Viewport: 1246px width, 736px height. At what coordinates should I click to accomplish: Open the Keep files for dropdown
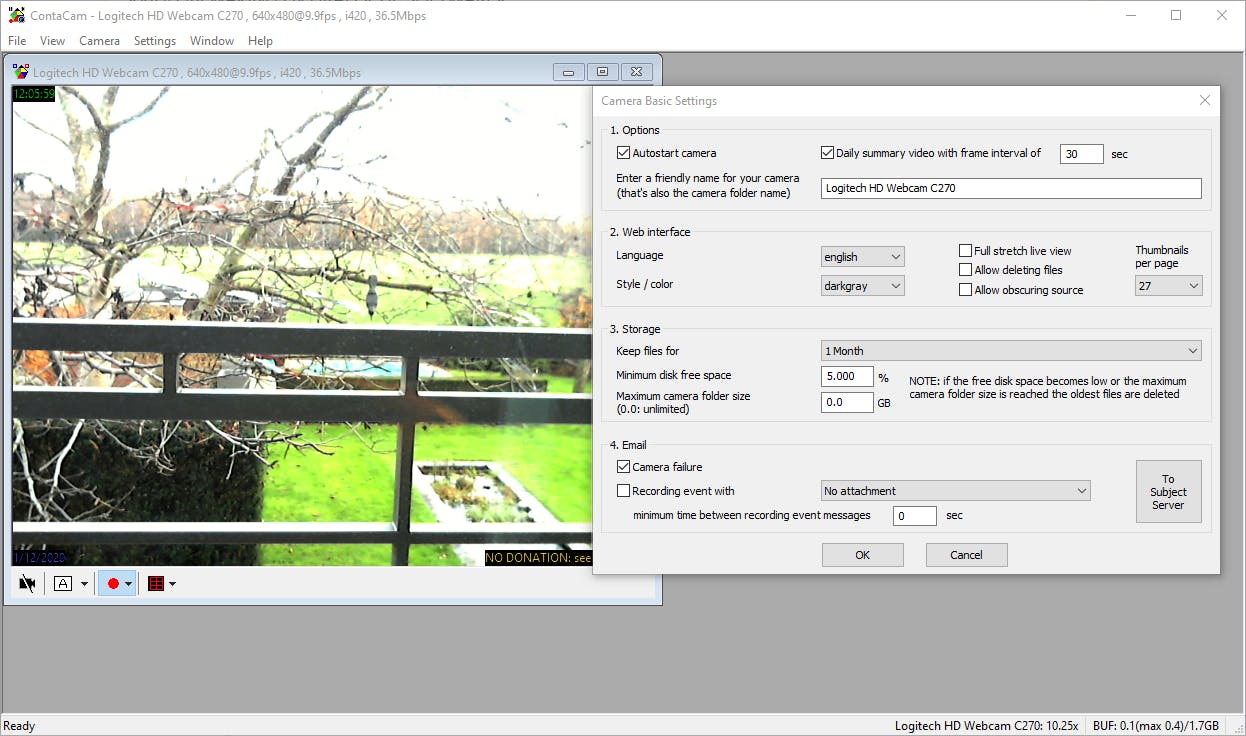1011,351
